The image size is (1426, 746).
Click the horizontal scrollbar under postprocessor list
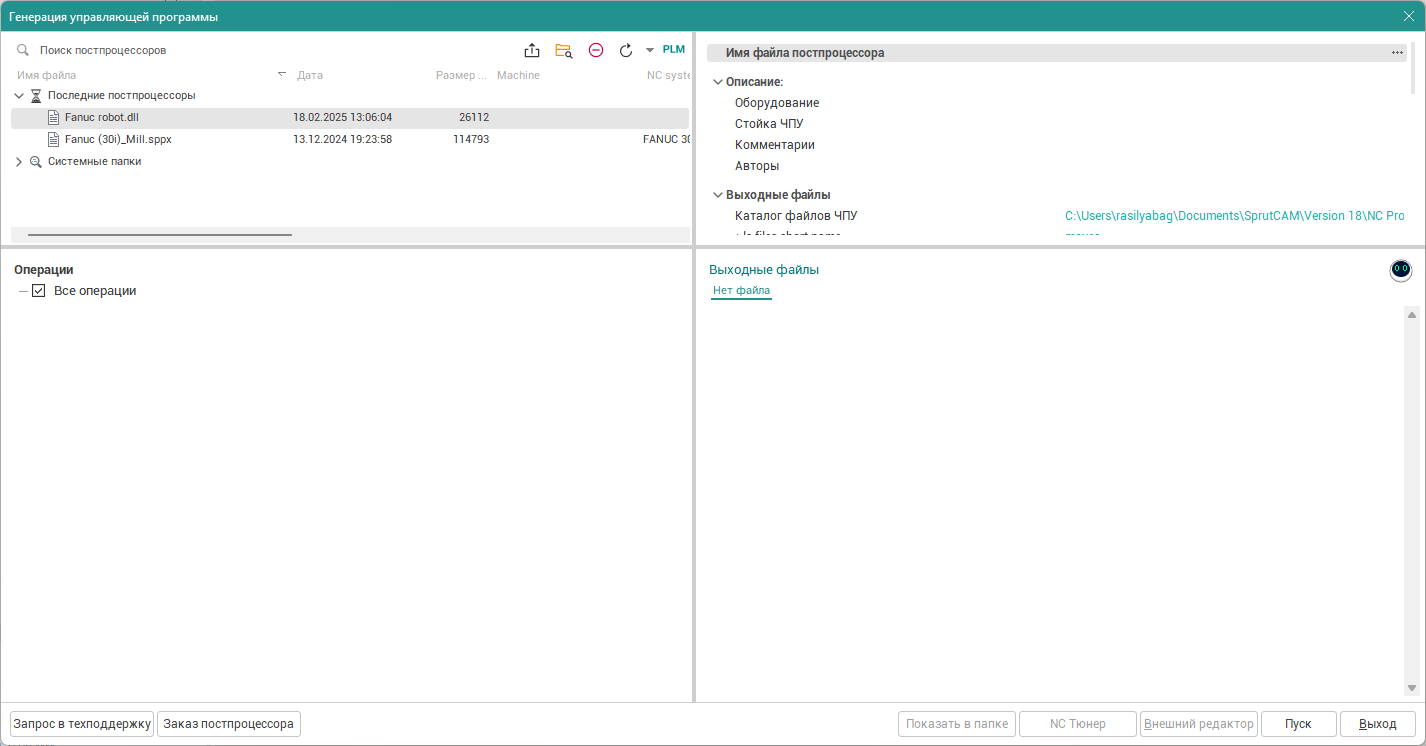tap(160, 235)
